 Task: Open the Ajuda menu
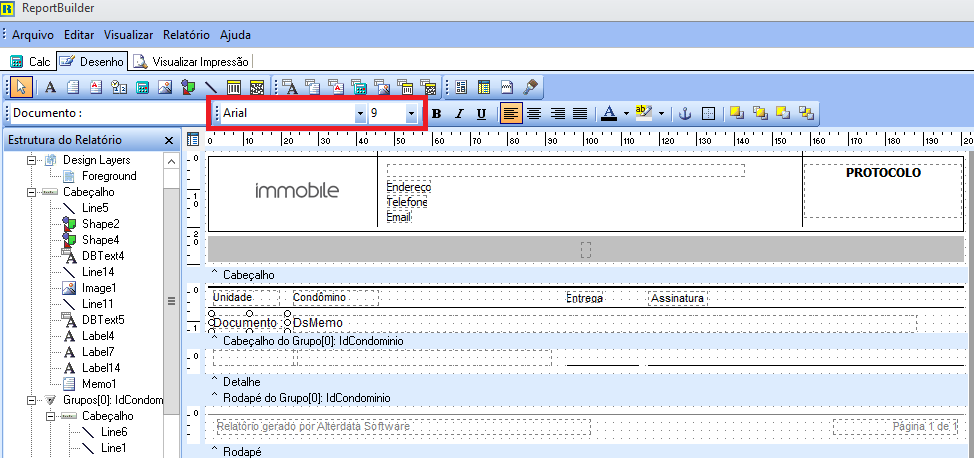pyautogui.click(x=235, y=35)
